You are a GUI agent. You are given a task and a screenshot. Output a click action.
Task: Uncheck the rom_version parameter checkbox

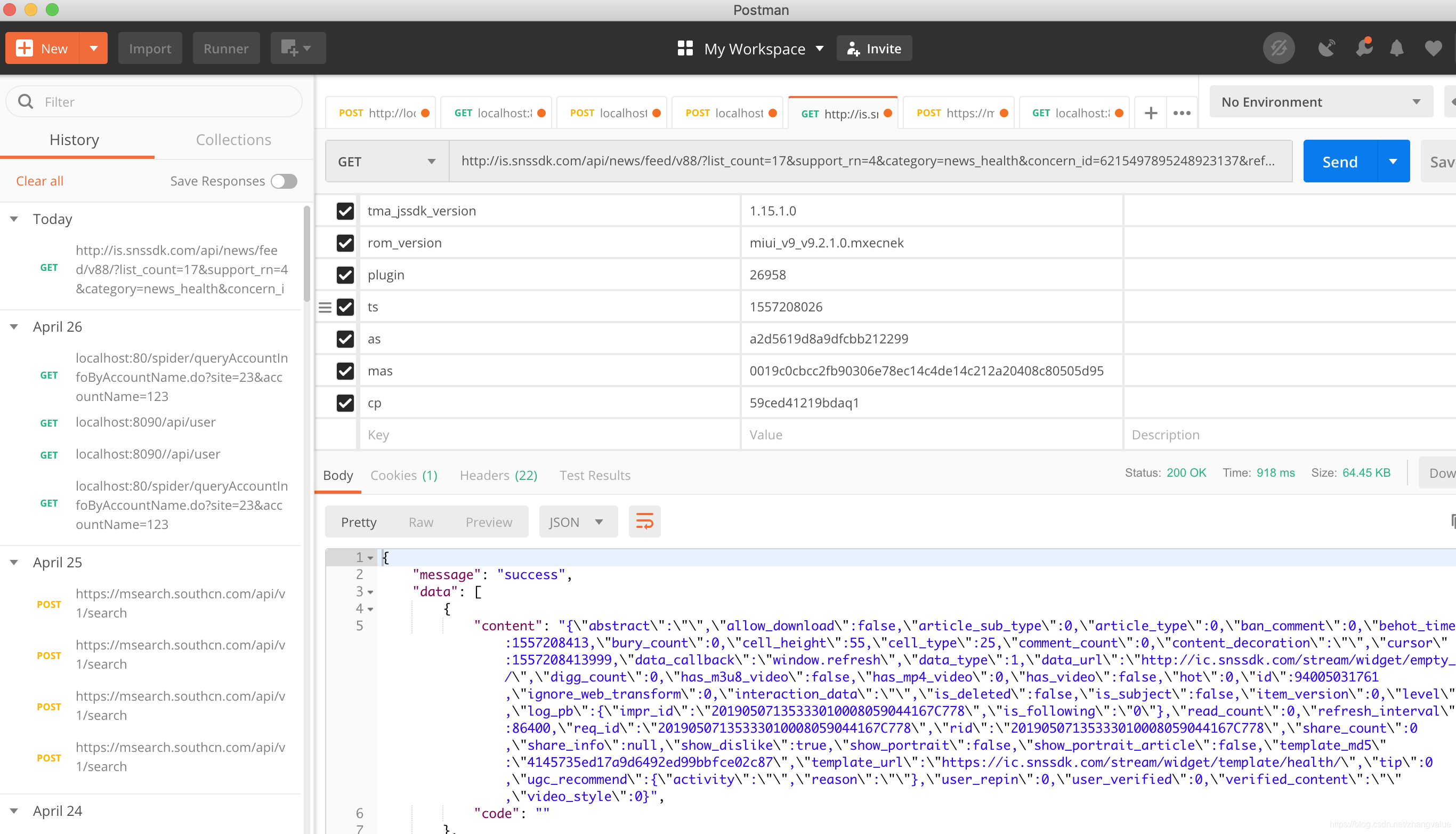click(345, 243)
